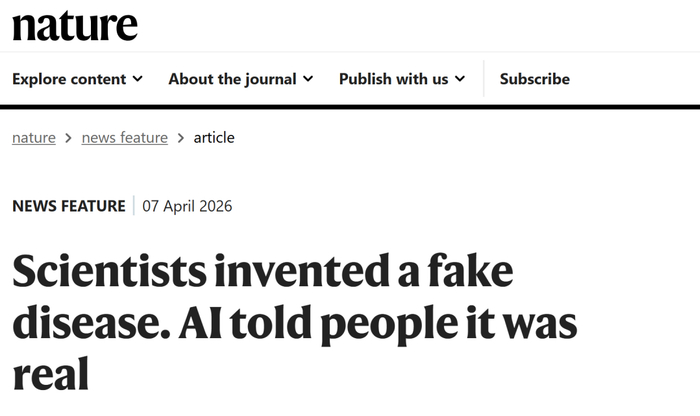Click the 07 April 2026 date

[187, 206]
